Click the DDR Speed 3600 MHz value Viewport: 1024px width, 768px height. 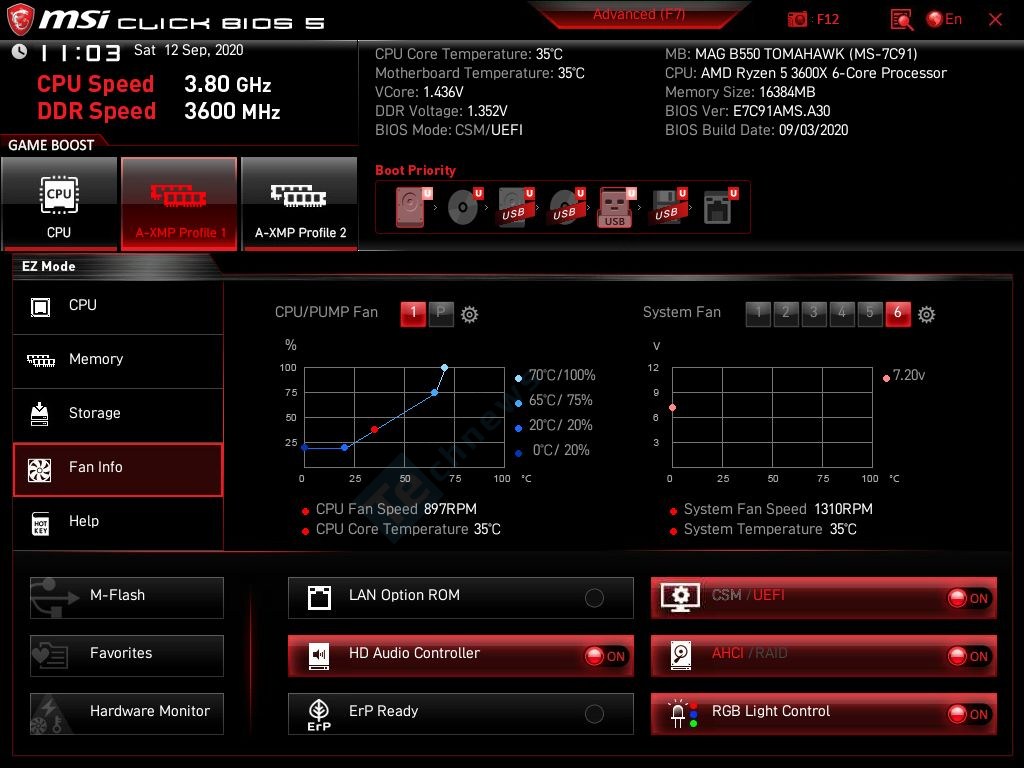click(x=232, y=111)
